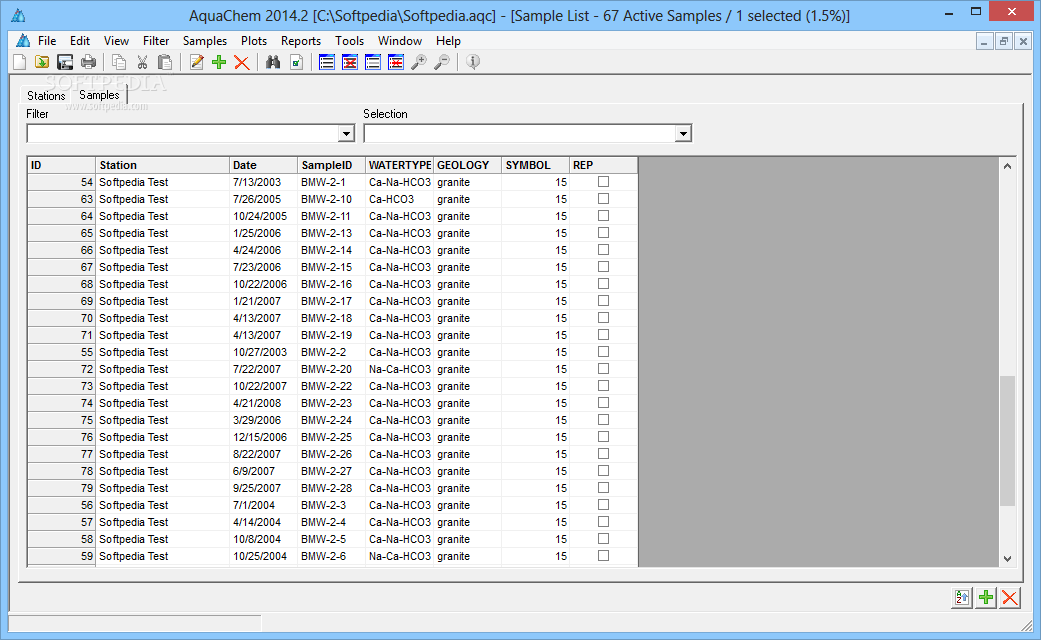Click the magnifier zoom-in plus icon
This screenshot has height=640, width=1041.
click(x=419, y=62)
